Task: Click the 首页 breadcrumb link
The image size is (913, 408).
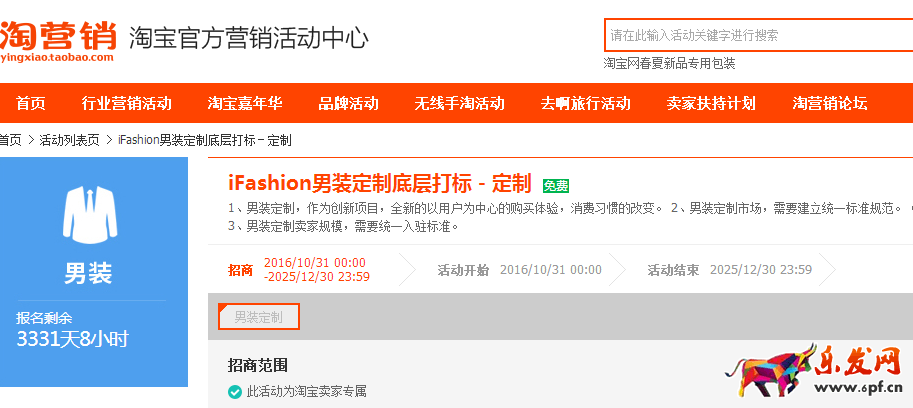Action: point(10,140)
